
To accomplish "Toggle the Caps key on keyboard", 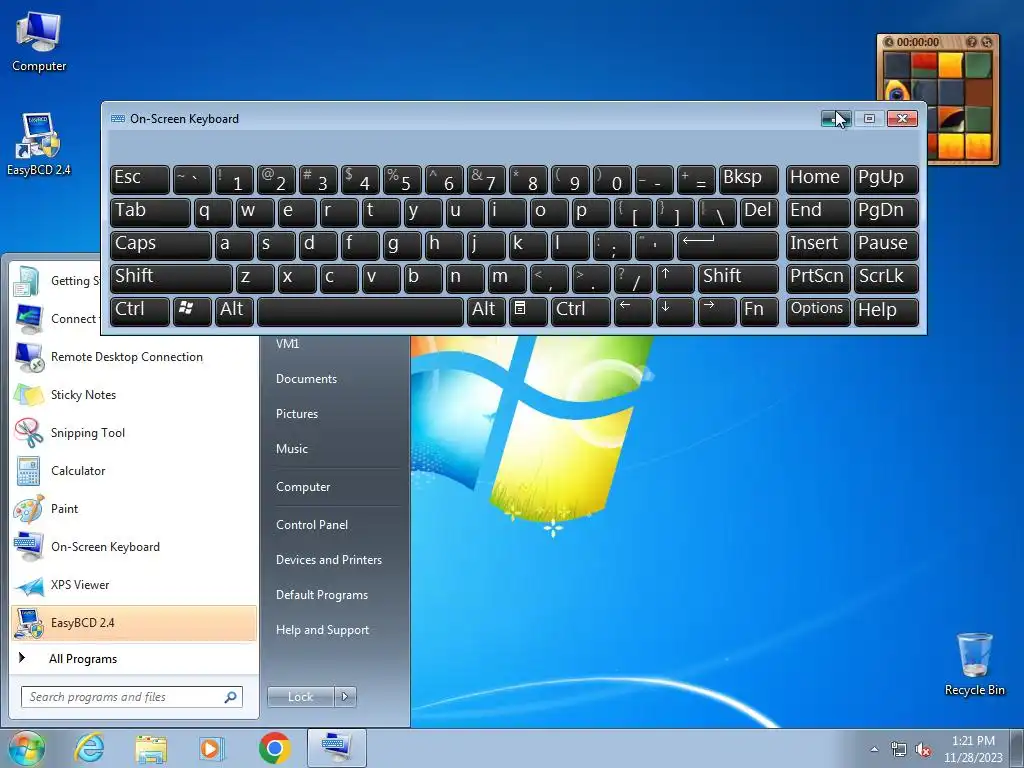I will point(161,245).
